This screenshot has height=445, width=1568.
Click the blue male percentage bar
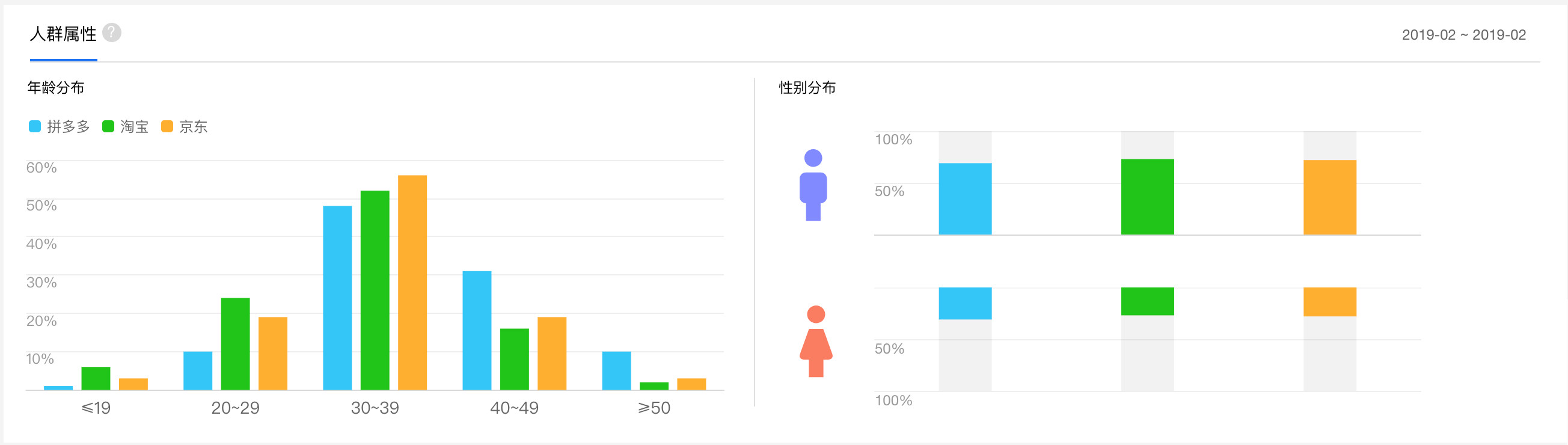click(x=965, y=199)
